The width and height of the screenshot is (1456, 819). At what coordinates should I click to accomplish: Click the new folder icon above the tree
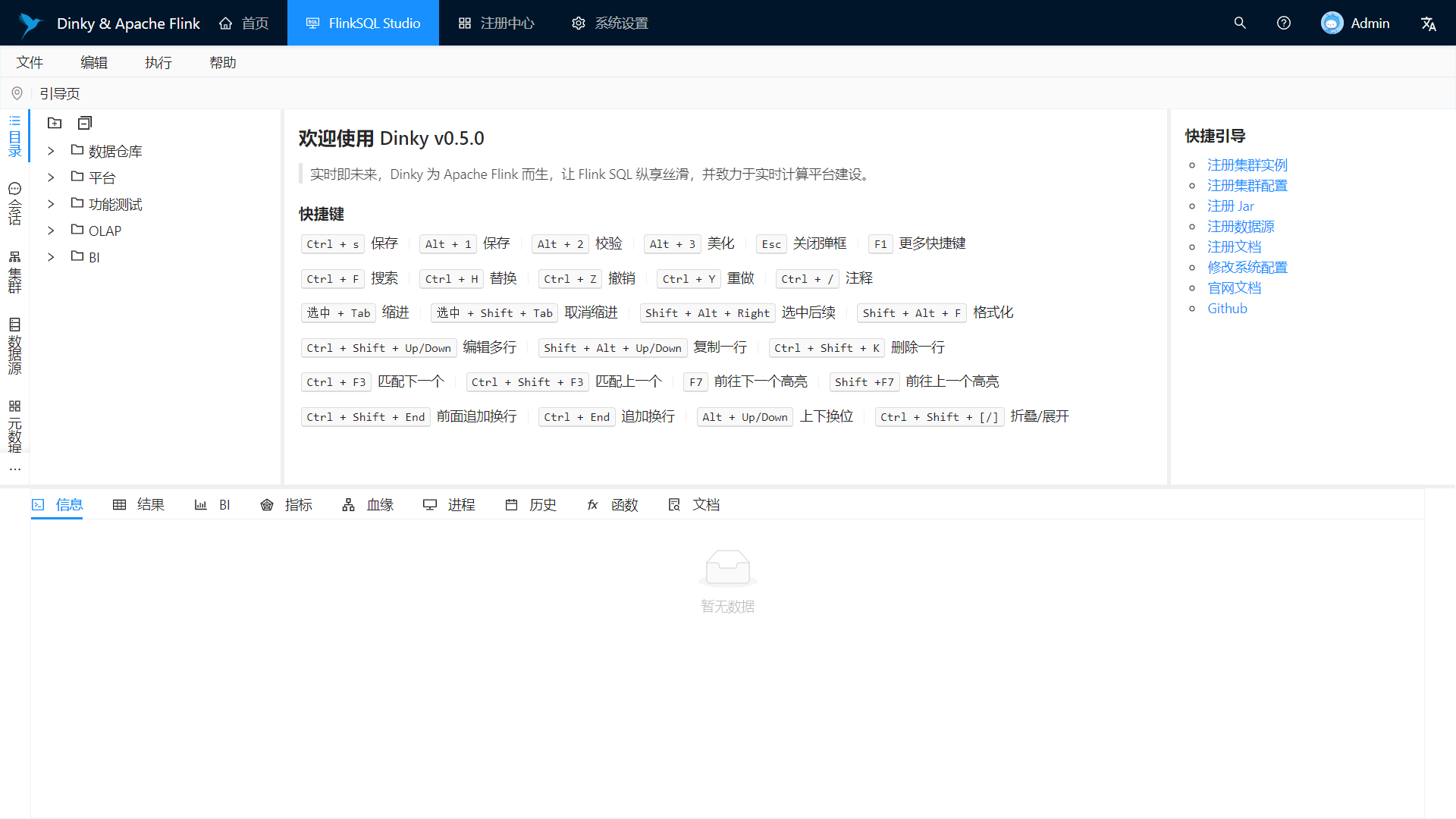pyautogui.click(x=55, y=123)
